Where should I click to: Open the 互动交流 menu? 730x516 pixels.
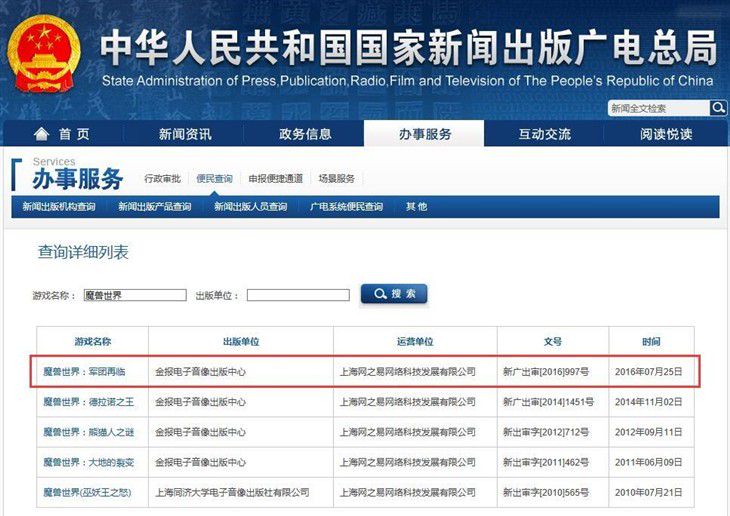tap(544, 134)
